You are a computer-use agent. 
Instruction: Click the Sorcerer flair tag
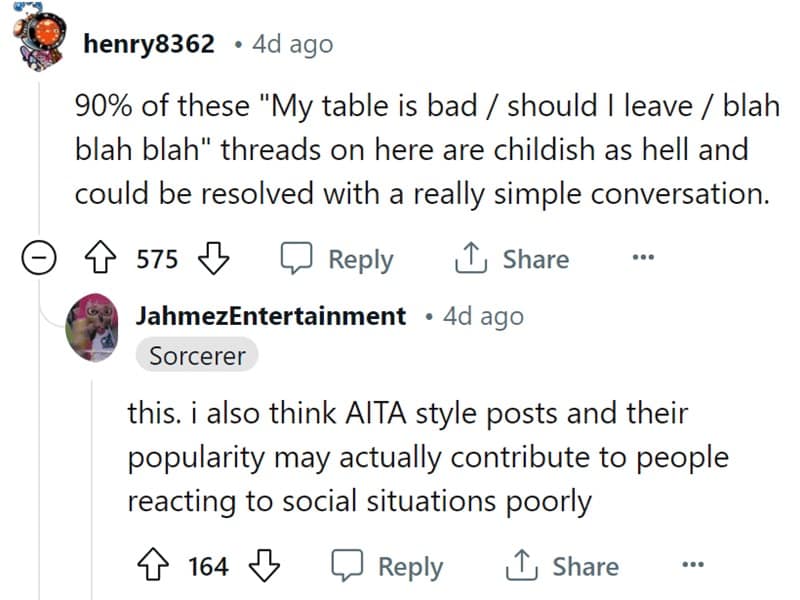[x=197, y=355]
